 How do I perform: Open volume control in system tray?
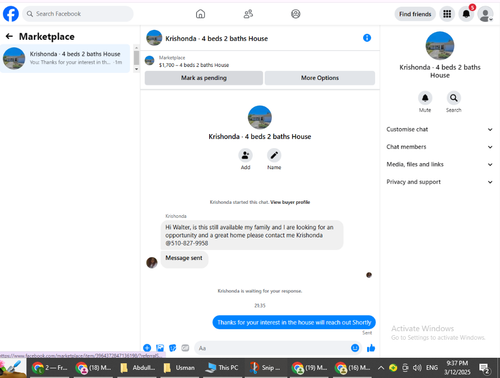coord(417,368)
